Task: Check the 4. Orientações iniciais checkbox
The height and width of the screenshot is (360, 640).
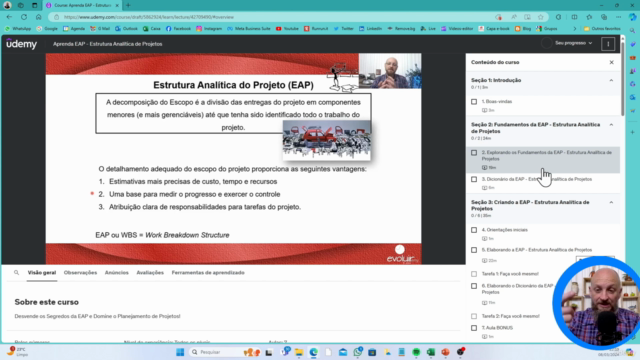Action: tap(474, 230)
